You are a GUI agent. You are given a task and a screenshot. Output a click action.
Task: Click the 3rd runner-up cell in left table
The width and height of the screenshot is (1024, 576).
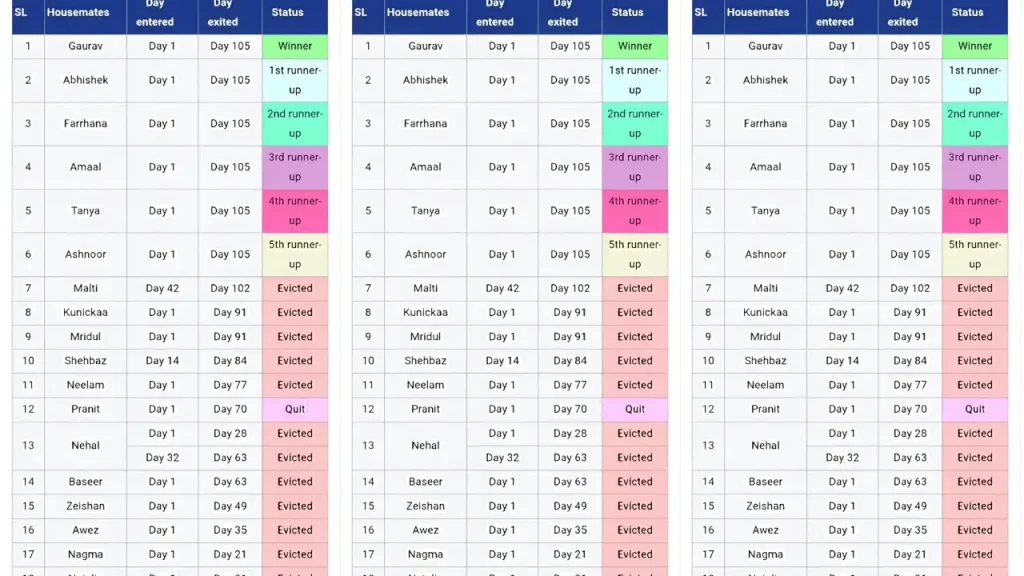(x=295, y=167)
